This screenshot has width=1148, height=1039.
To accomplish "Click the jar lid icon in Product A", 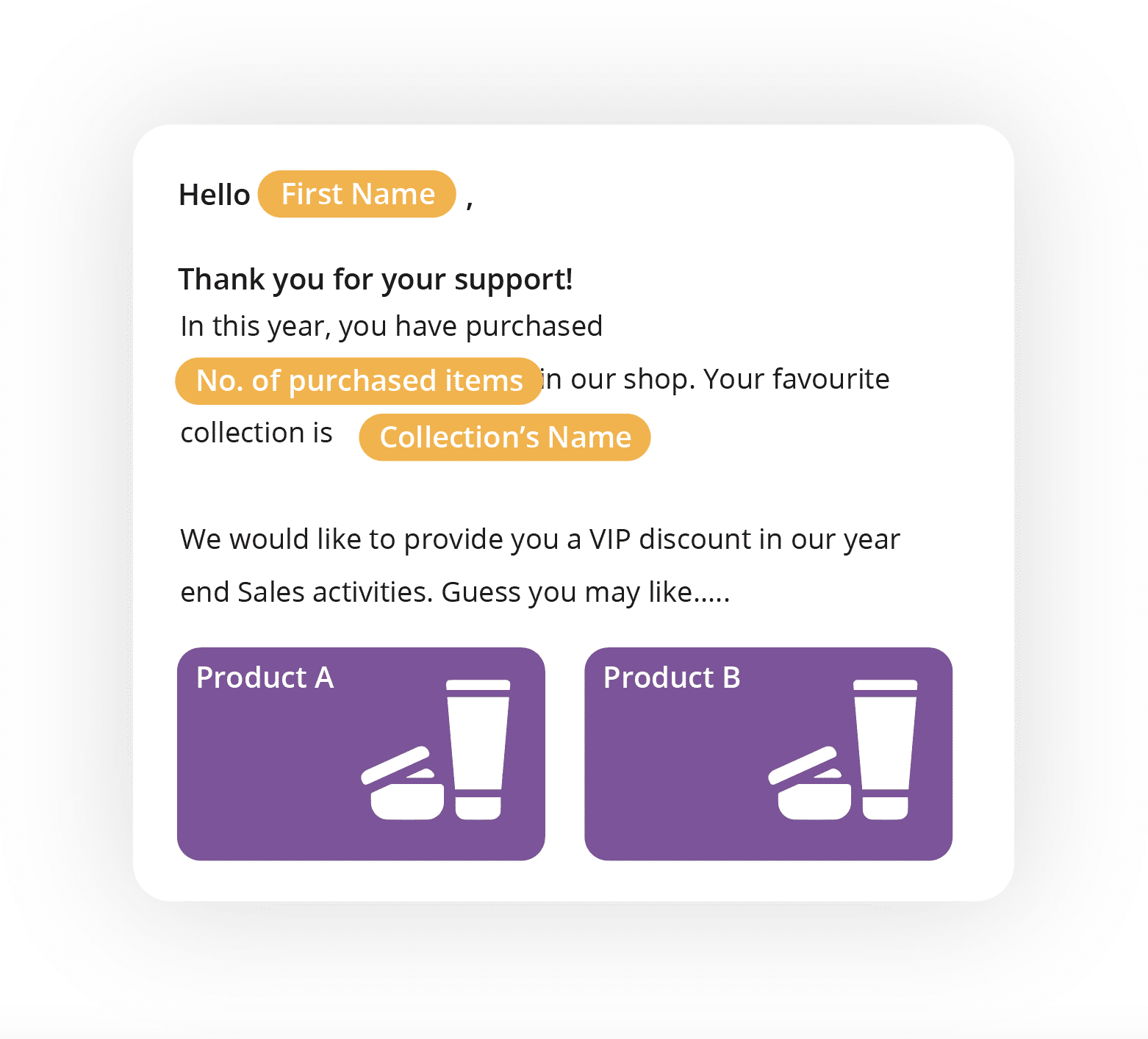I will [x=396, y=765].
